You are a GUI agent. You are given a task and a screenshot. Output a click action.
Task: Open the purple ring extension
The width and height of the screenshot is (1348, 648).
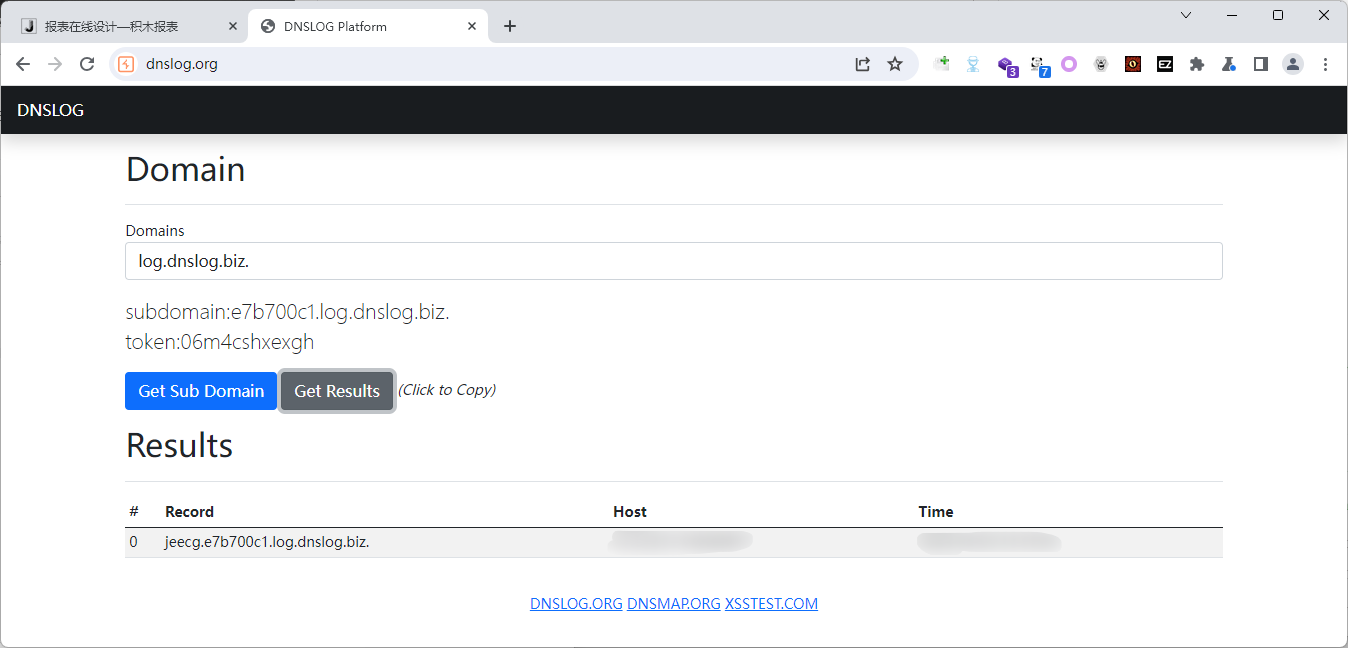point(1069,64)
